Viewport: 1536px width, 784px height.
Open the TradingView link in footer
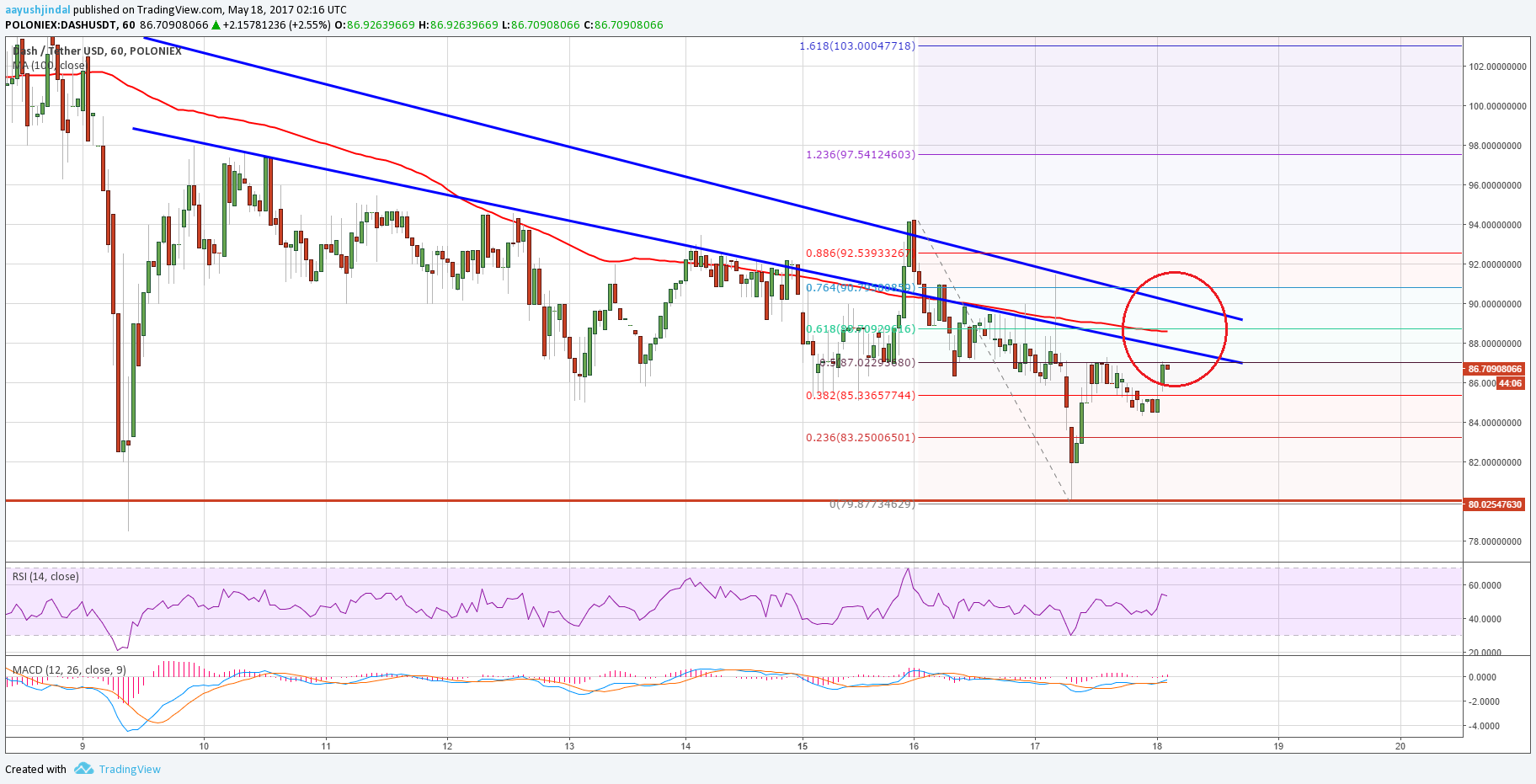pos(130,769)
